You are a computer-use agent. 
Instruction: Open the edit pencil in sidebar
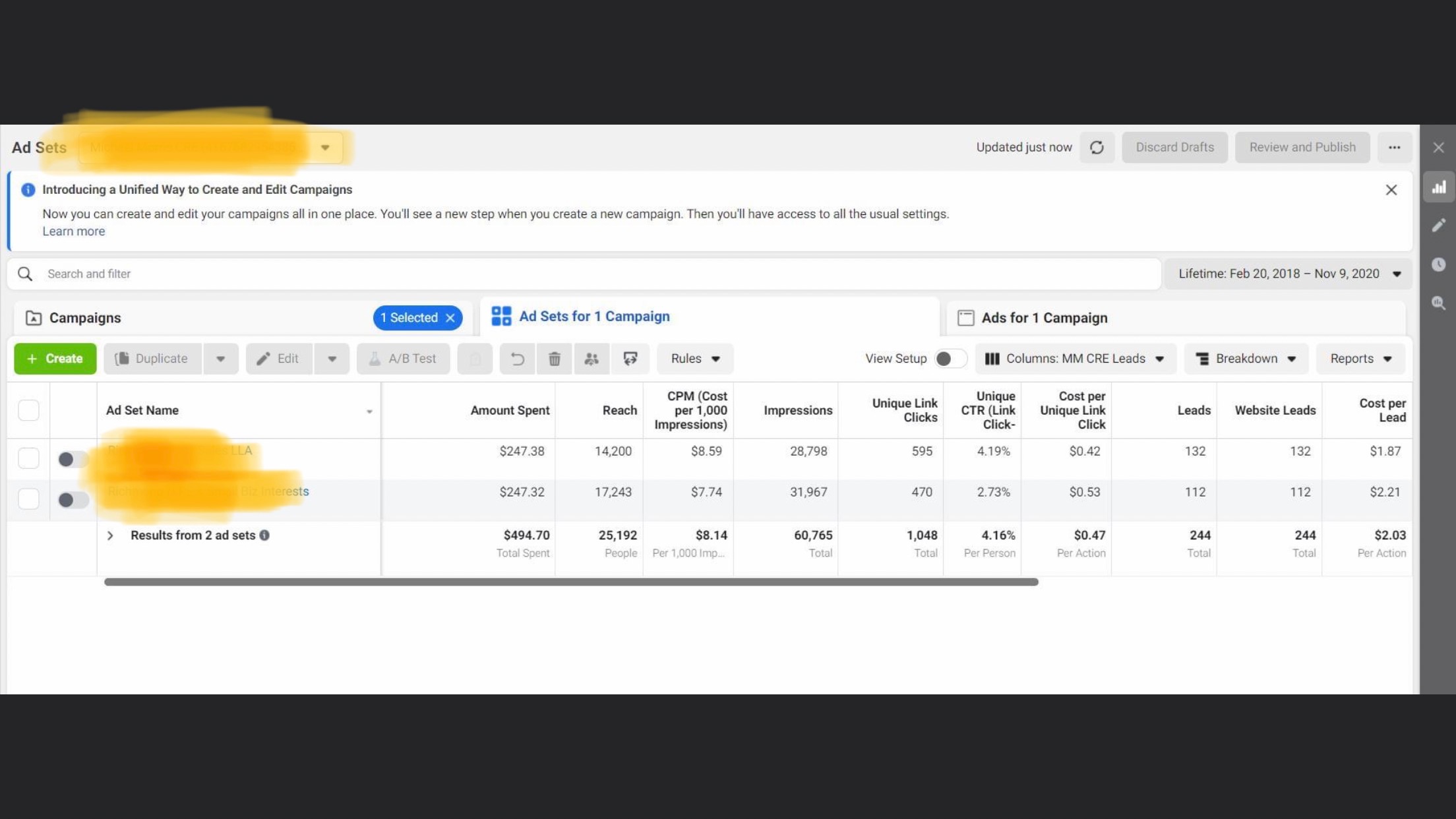[x=1438, y=226]
